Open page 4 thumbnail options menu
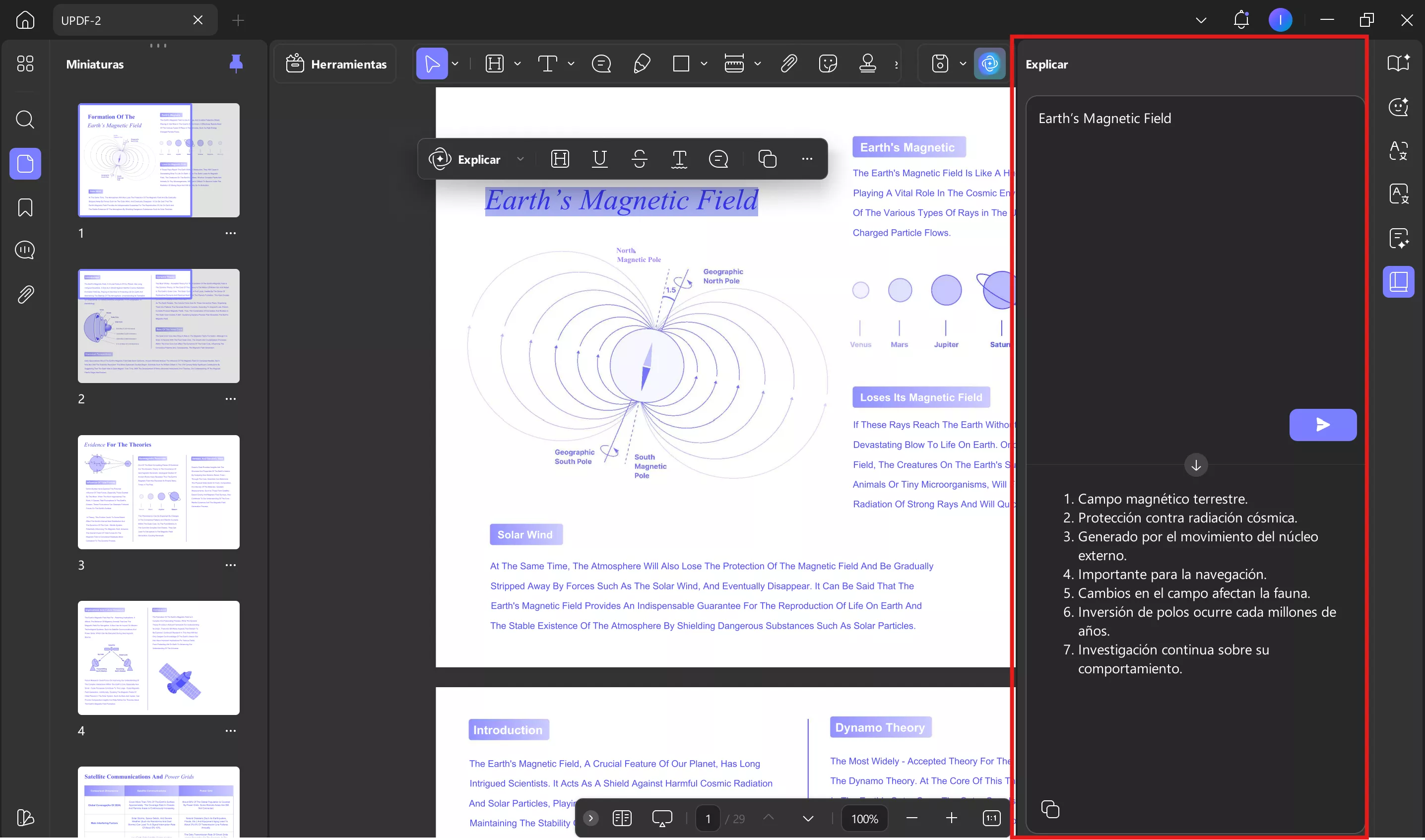The image size is (1425, 840). [230, 731]
